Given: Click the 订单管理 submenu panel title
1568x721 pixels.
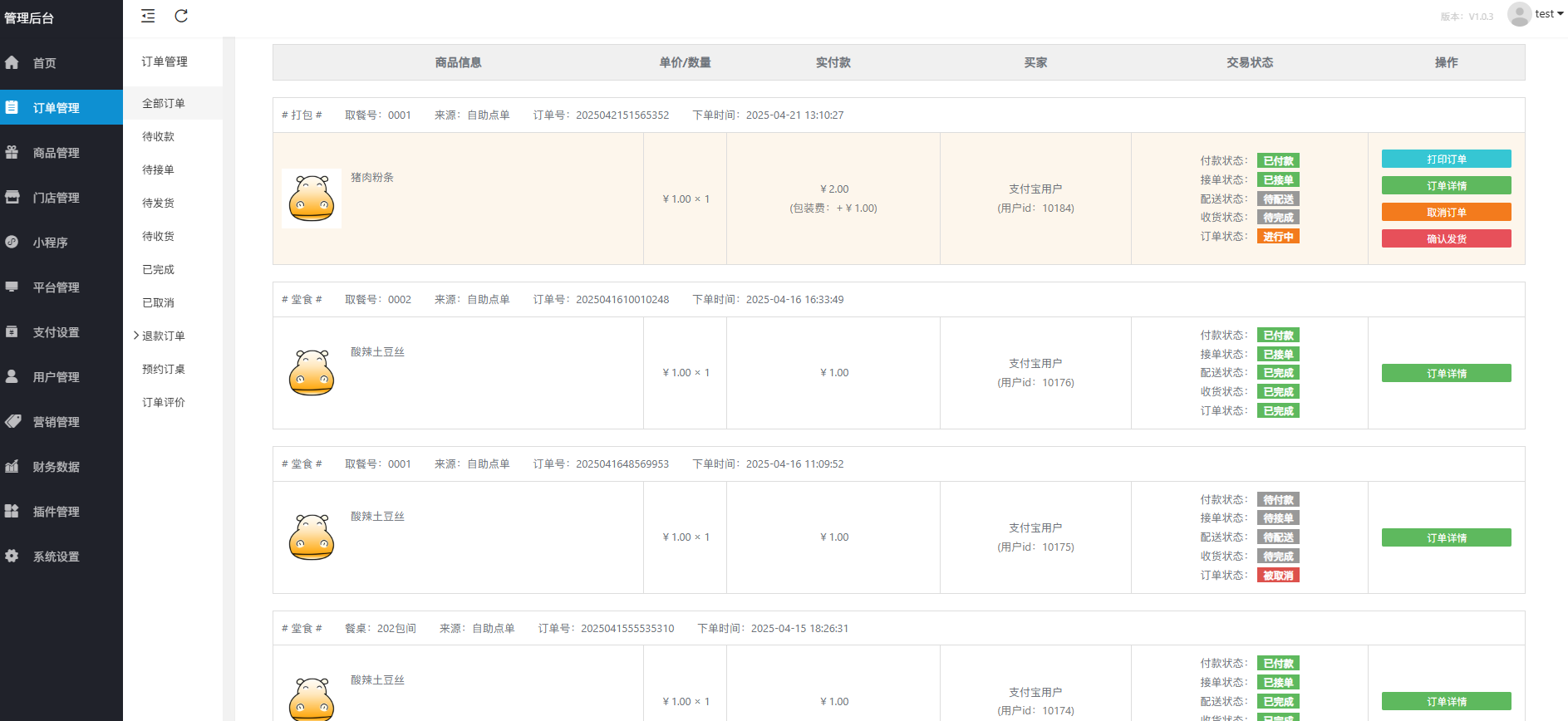Looking at the screenshot, I should (165, 61).
